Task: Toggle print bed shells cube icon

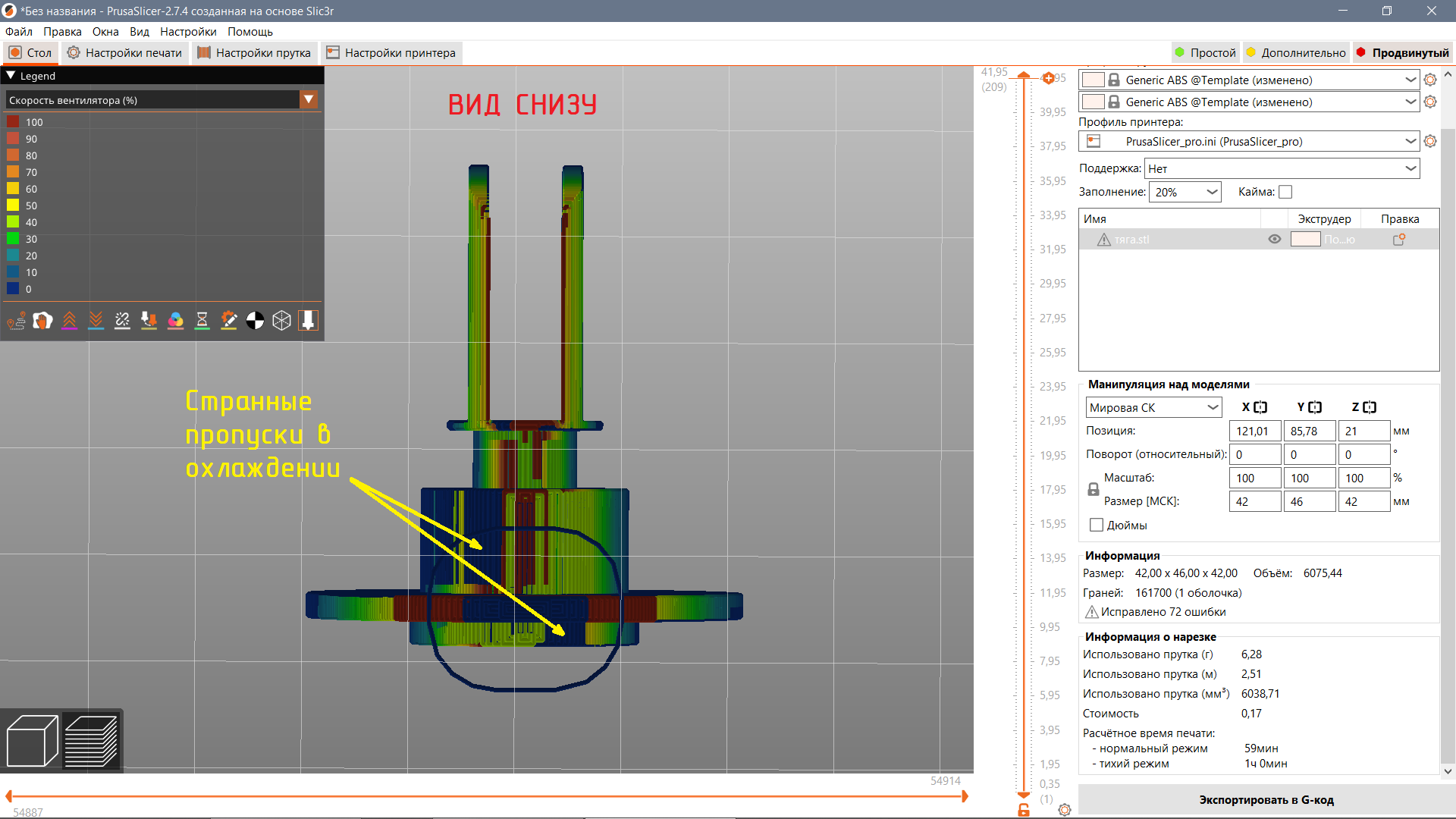Action: 282,321
